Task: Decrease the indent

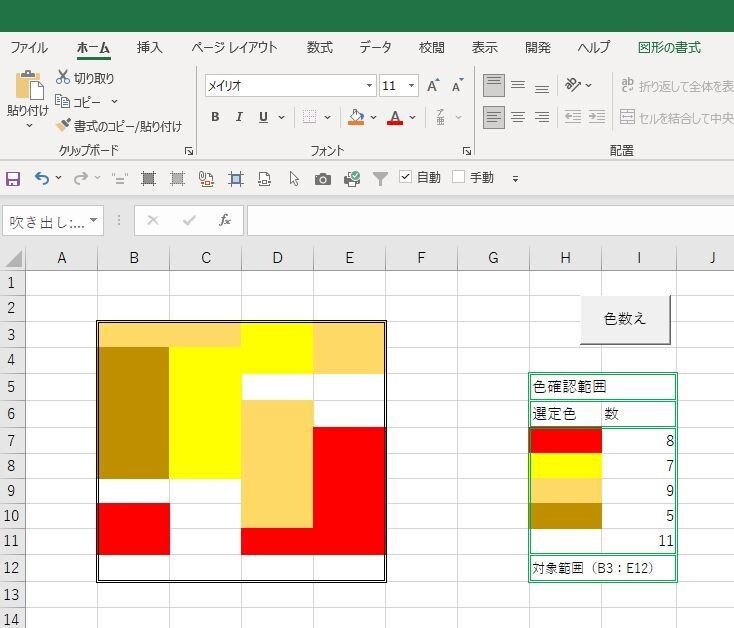Action: click(x=573, y=117)
